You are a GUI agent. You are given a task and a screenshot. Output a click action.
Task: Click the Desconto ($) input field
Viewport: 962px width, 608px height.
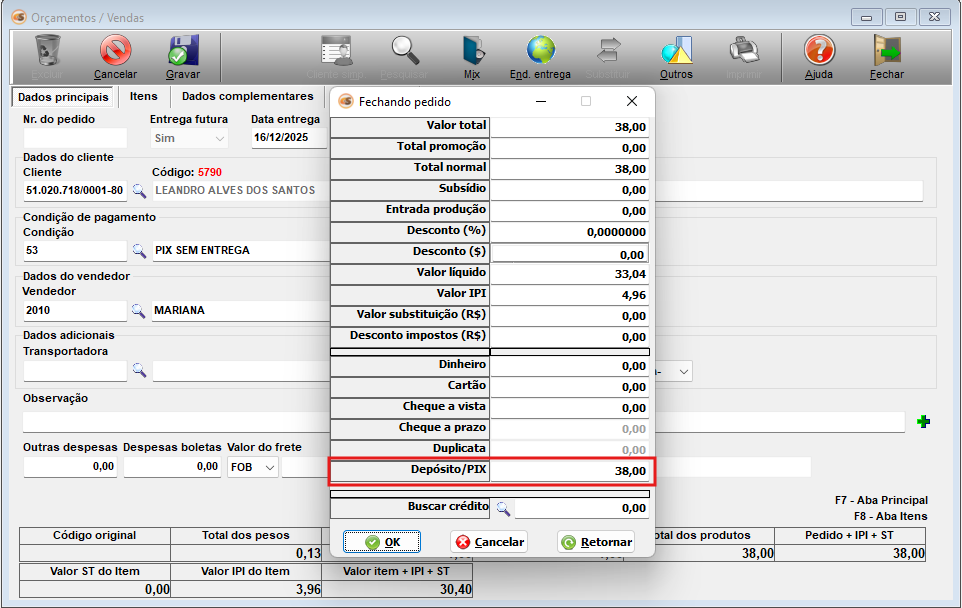(x=570, y=255)
